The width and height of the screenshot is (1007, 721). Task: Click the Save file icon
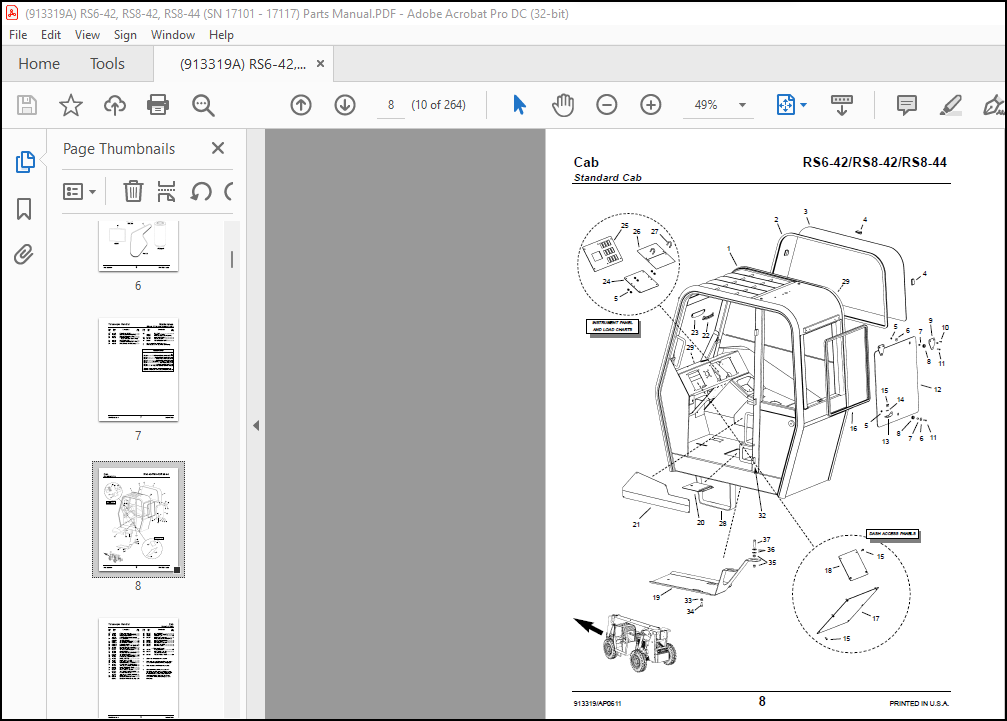[27, 105]
